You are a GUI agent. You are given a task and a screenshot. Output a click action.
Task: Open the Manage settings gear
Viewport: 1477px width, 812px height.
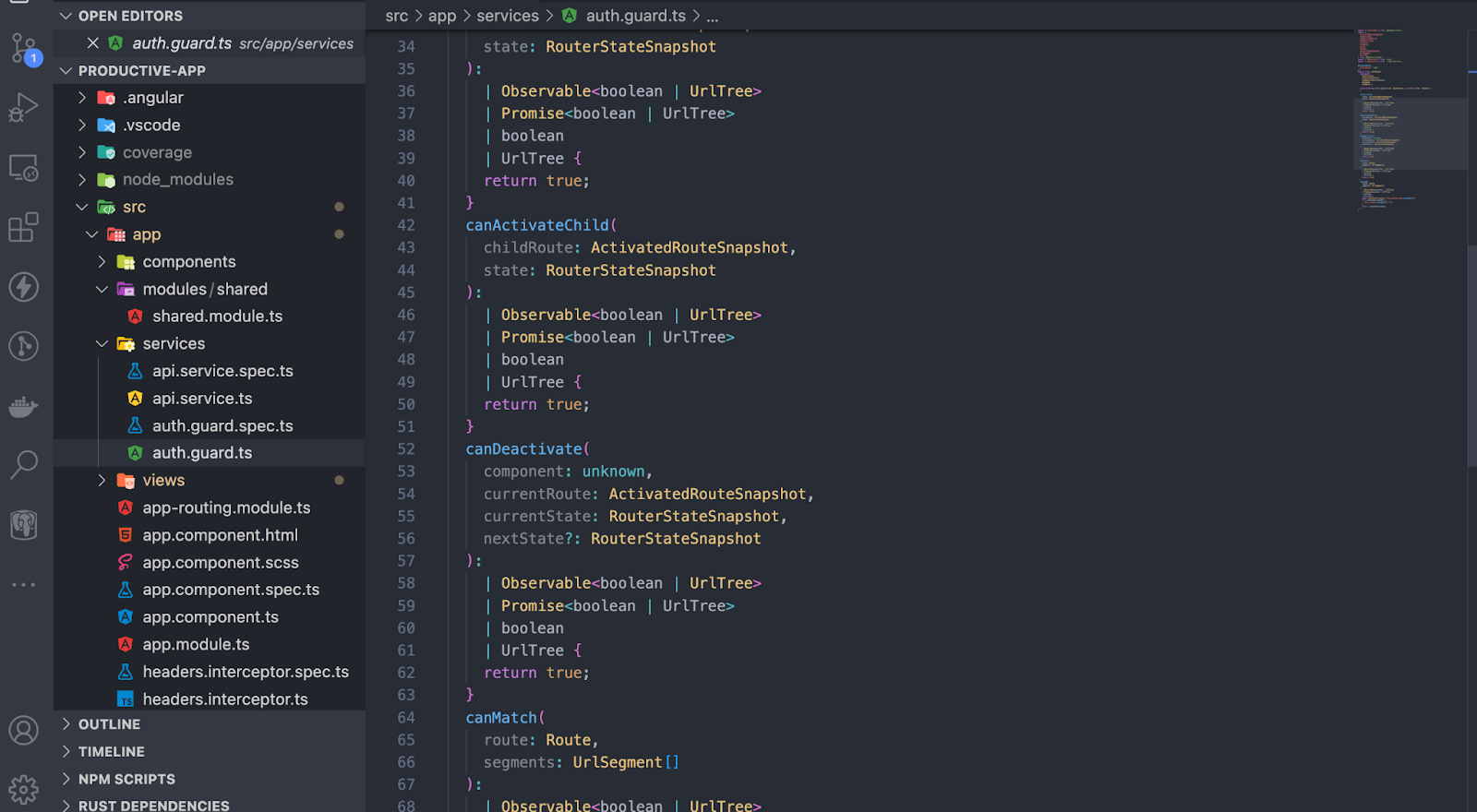(x=24, y=789)
